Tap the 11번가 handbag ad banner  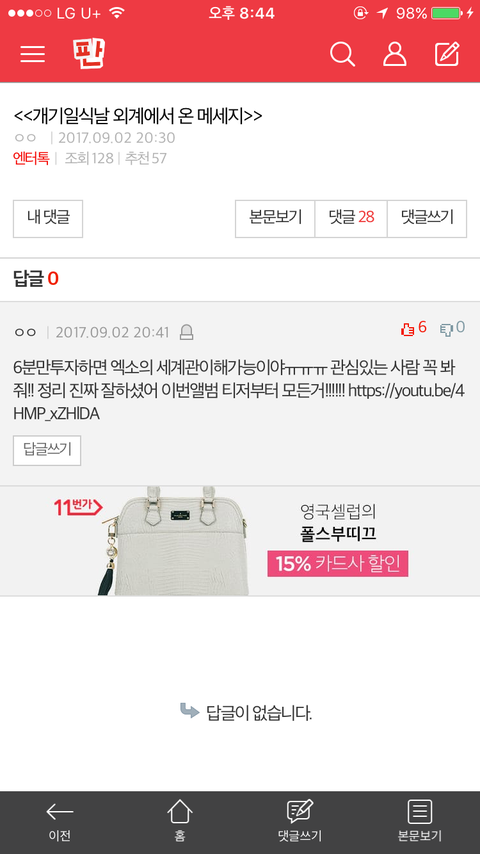pyautogui.click(x=240, y=541)
